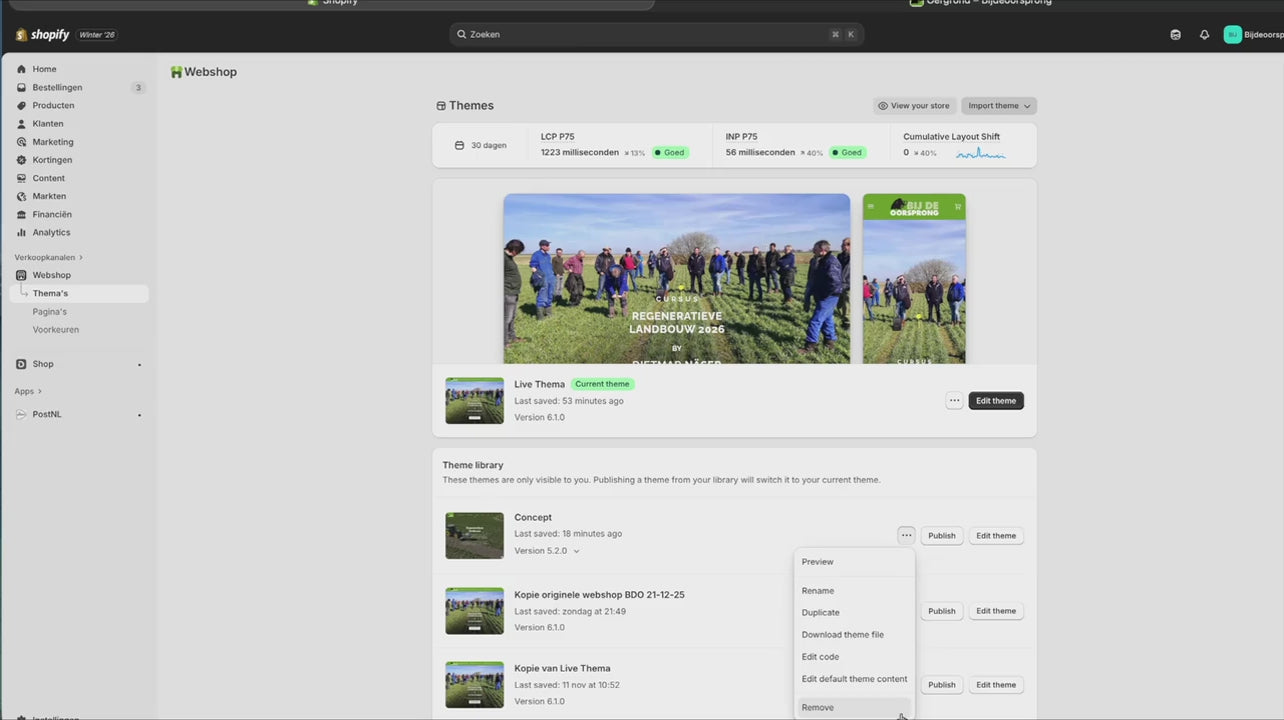Open the 30 dagen period selector
Screen dimensions: 1284x720
coord(481,145)
